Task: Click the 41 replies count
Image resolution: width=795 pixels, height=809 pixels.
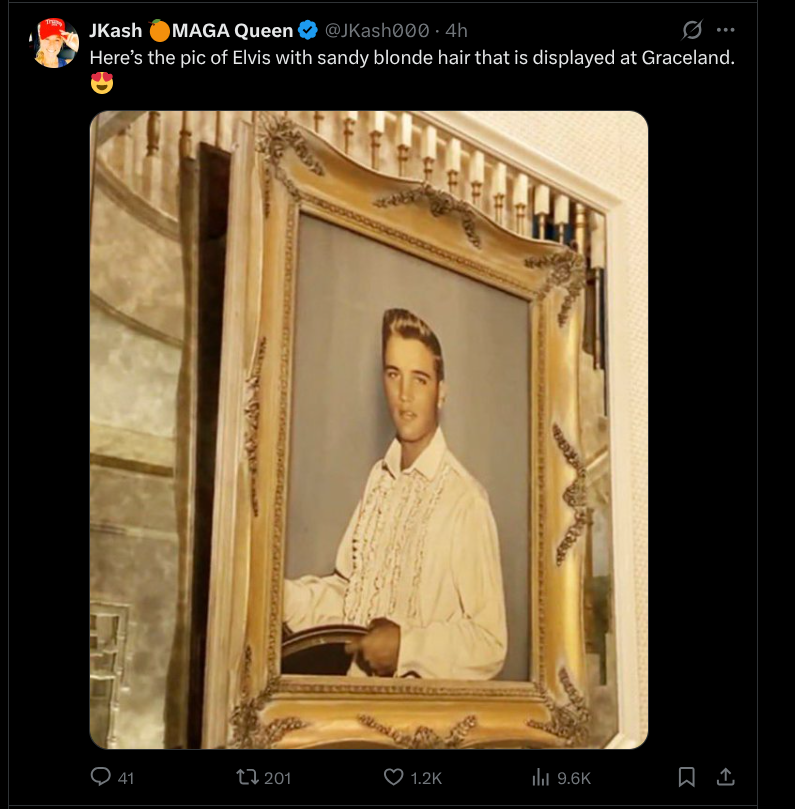Action: [x=126, y=777]
